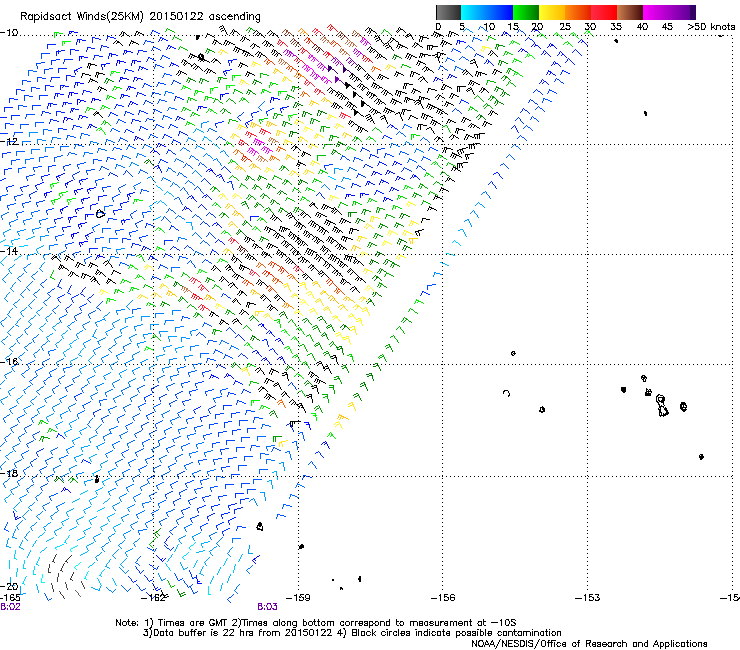
Task: Click the gray 0-5 knots legend swatch
Action: click(448, 12)
